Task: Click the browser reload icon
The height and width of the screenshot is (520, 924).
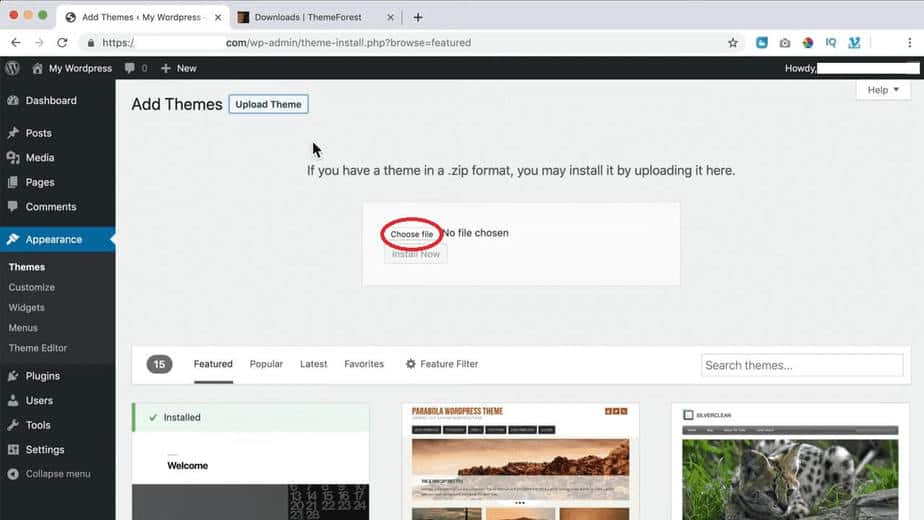Action: click(62, 43)
